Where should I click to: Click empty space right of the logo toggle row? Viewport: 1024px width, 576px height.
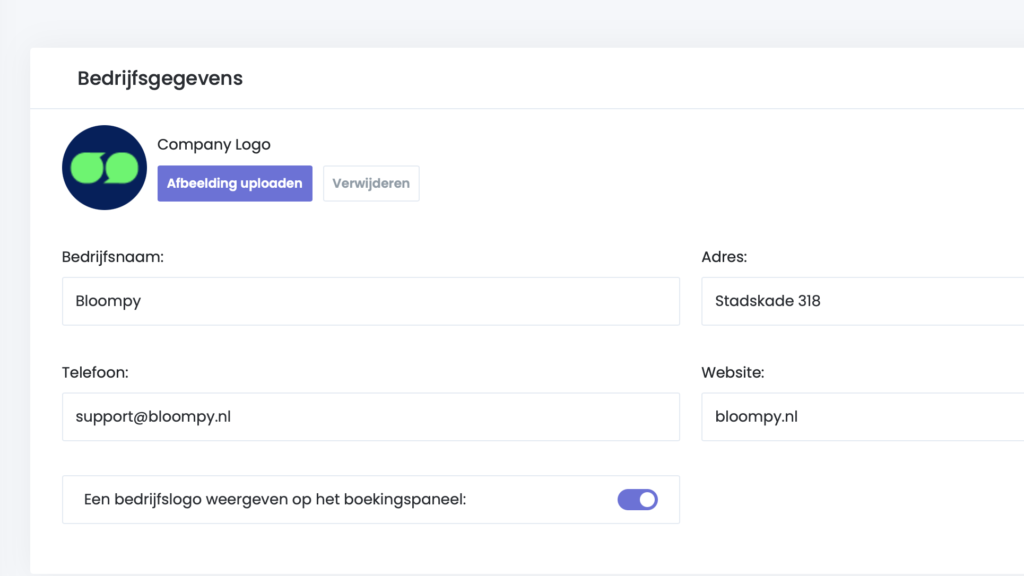(850, 499)
